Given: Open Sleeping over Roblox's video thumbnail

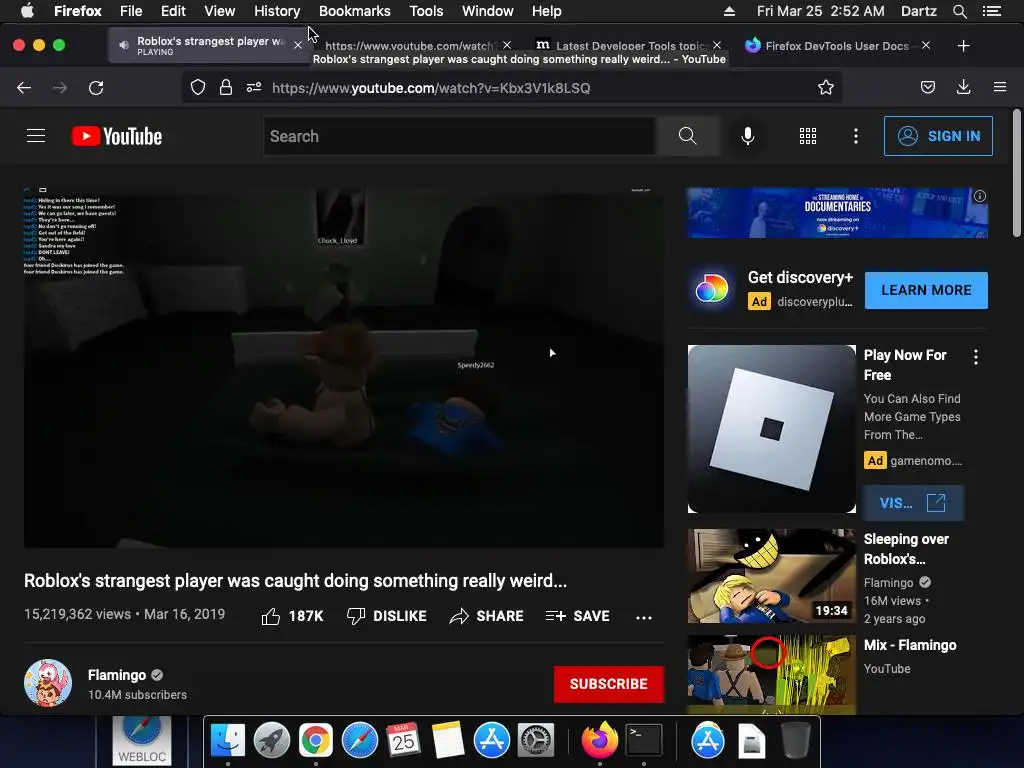Looking at the screenshot, I should click(x=772, y=576).
